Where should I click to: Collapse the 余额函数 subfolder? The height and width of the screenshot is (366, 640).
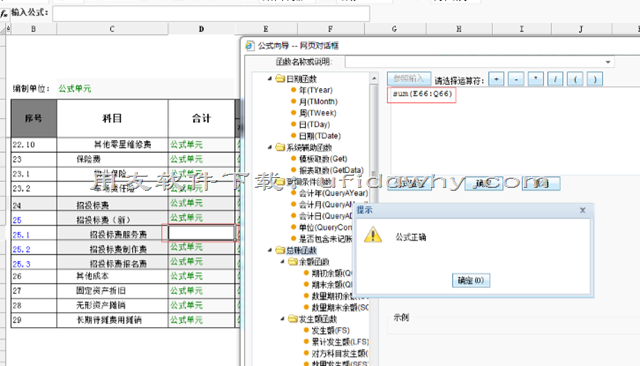(282, 261)
